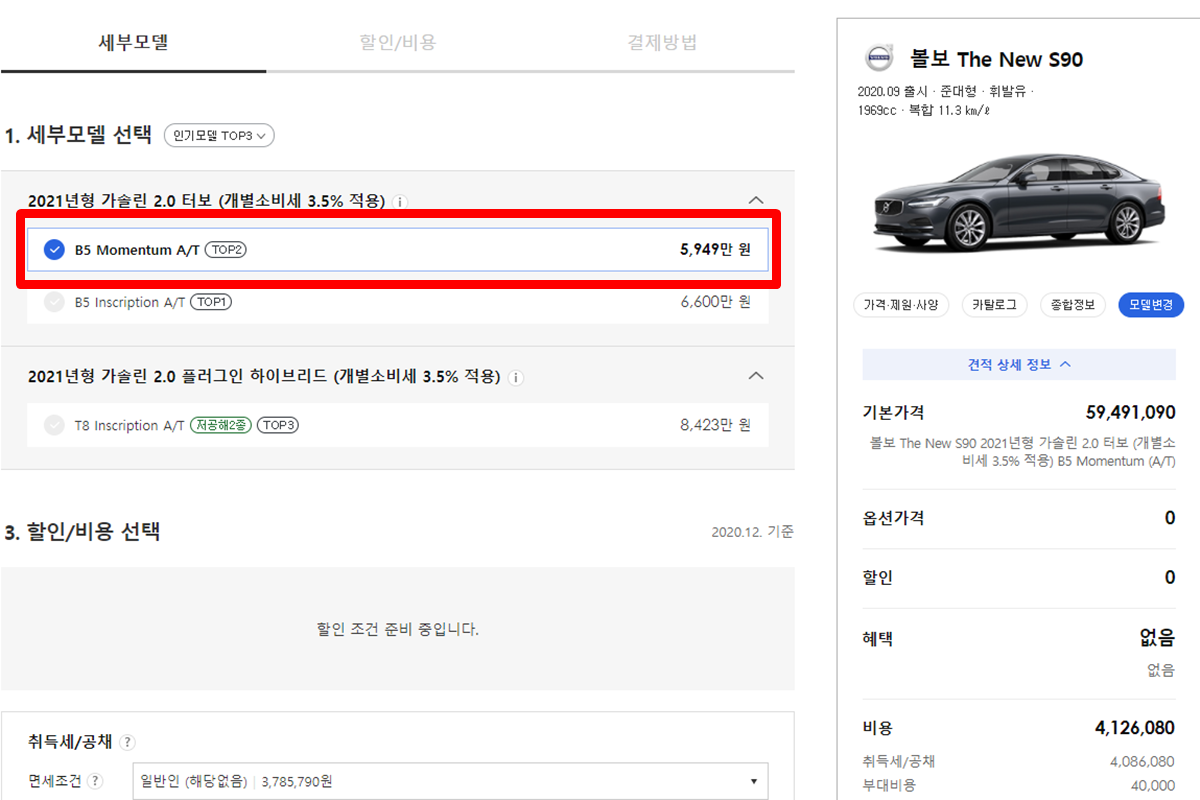Open info icon beside 가솔린 2.0 터보 heading
The height and width of the screenshot is (800, 1200).
click(400, 202)
